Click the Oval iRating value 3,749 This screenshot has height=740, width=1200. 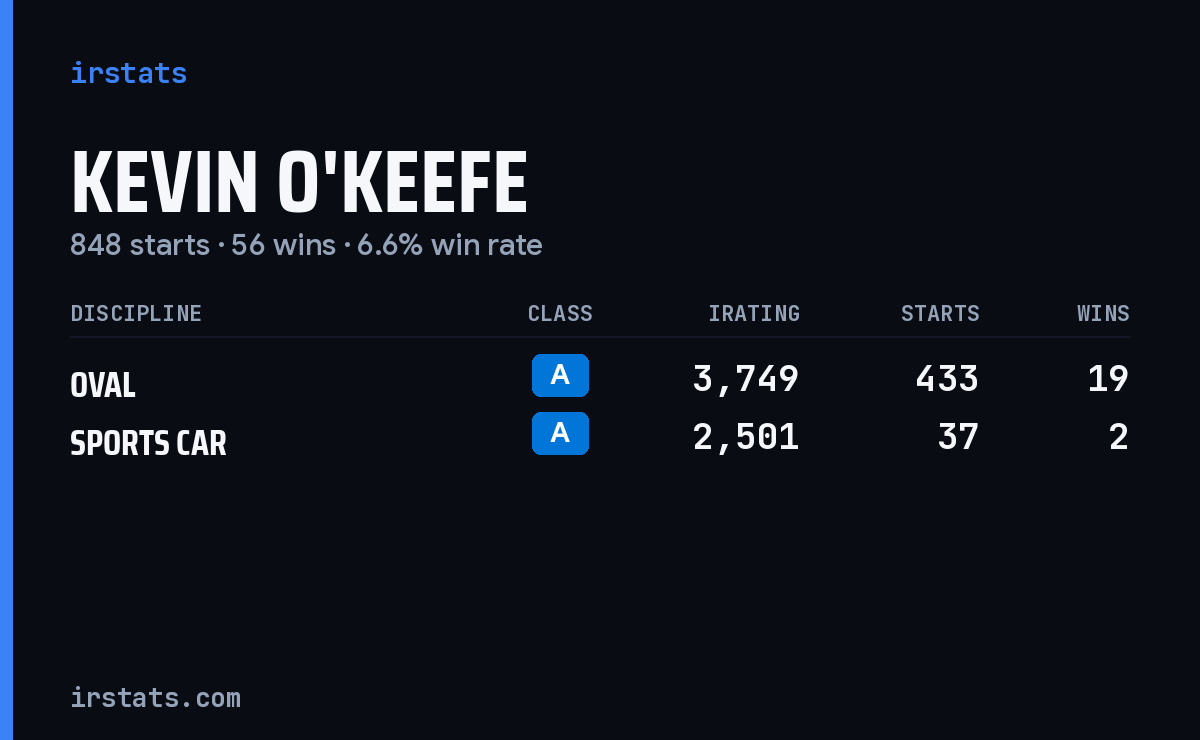pos(746,379)
